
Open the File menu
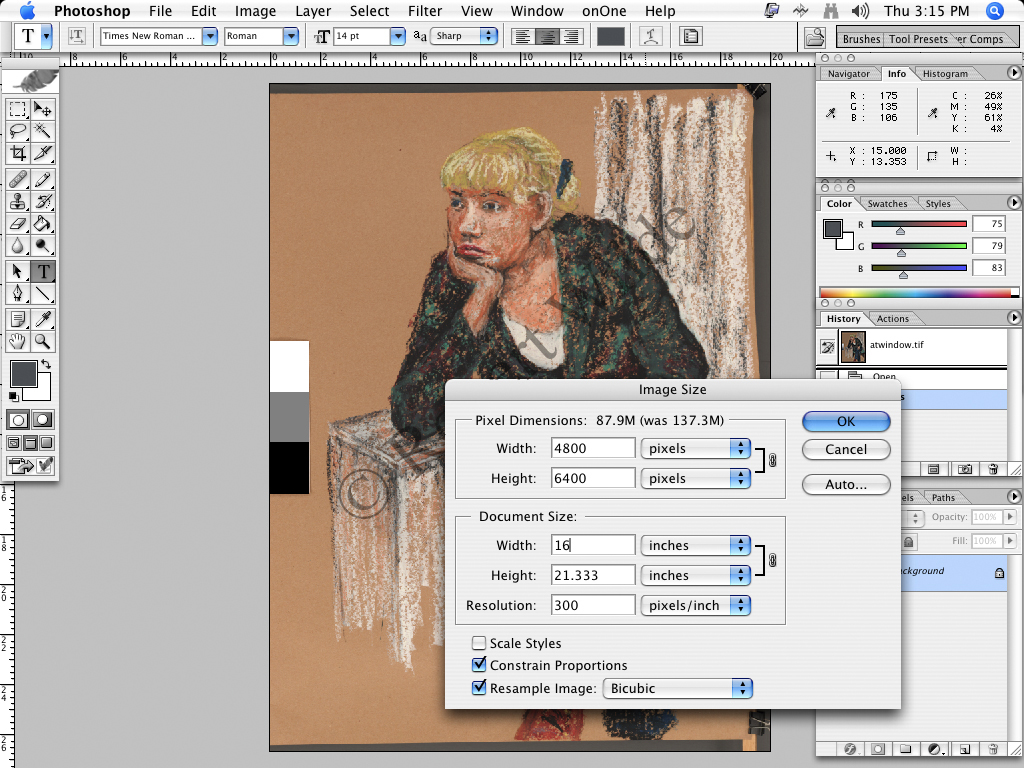160,11
